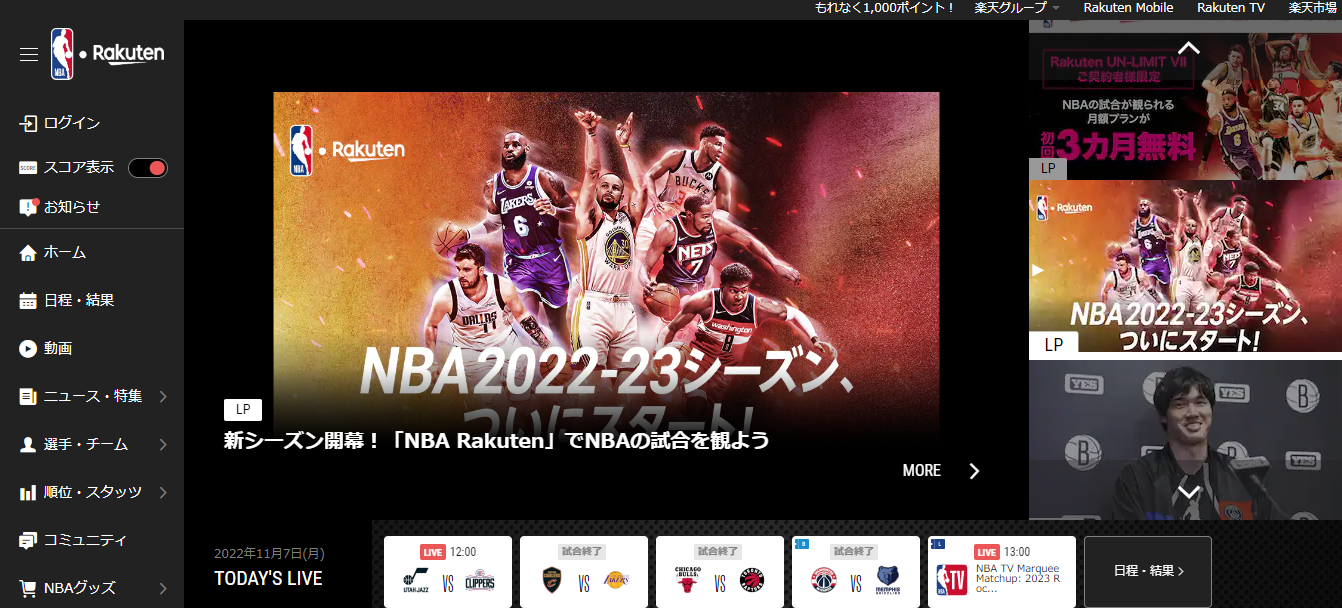1342x608 pixels.
Task: Expand the NBAグッズ sidebar section
Action: tap(28, 587)
